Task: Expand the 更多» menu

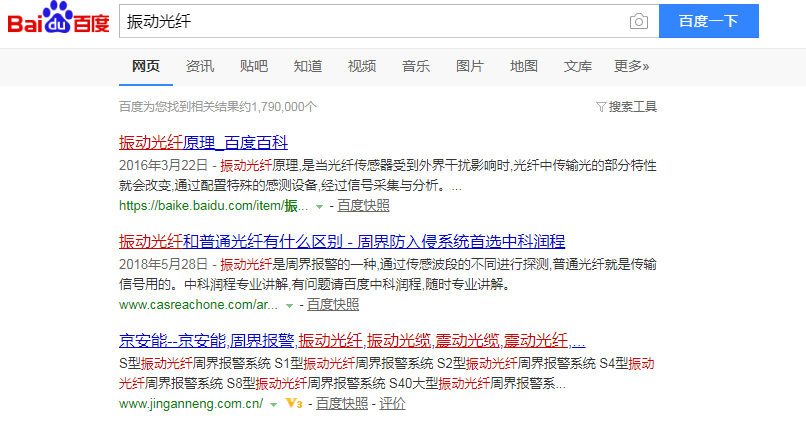Action: (631, 66)
